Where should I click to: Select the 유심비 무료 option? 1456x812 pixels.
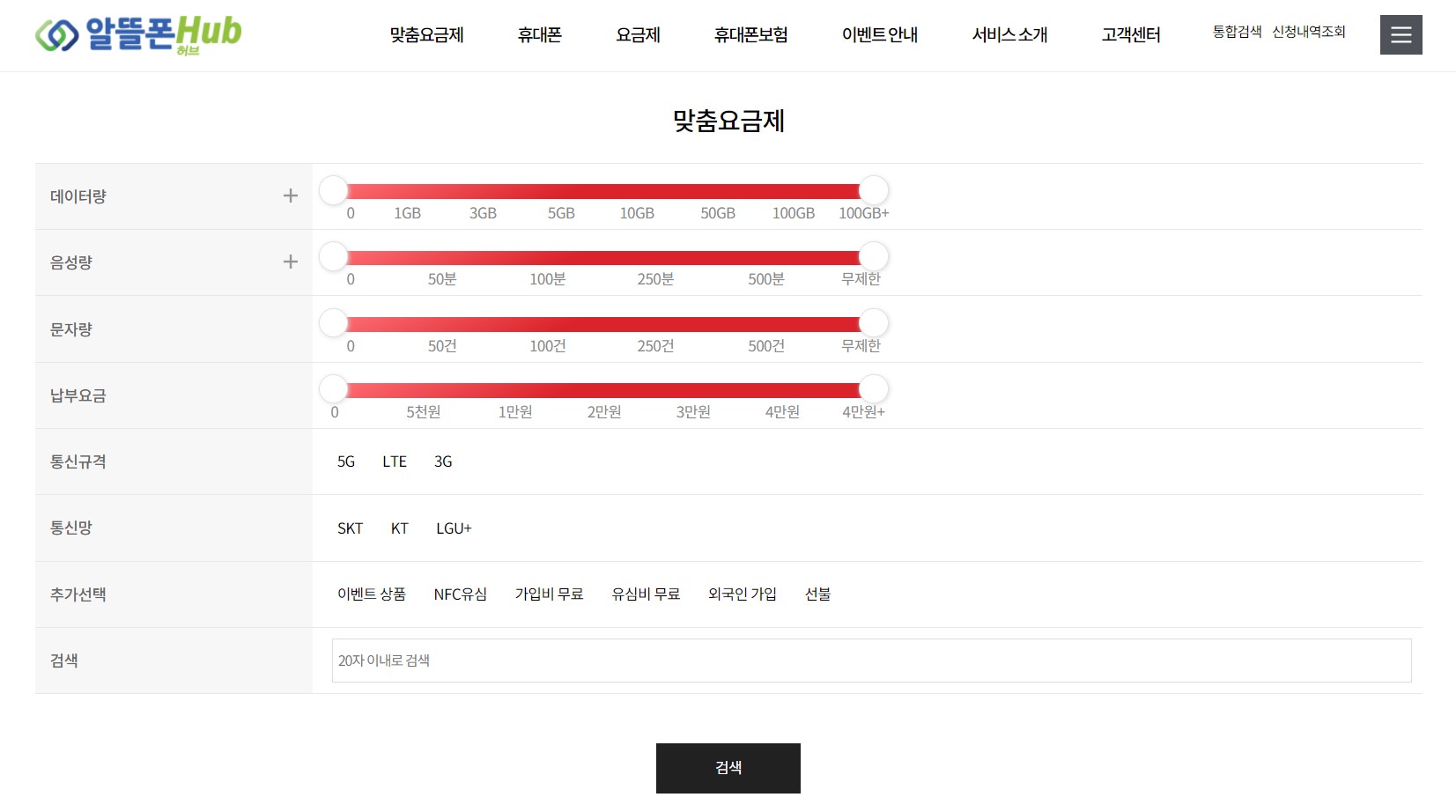(x=645, y=594)
